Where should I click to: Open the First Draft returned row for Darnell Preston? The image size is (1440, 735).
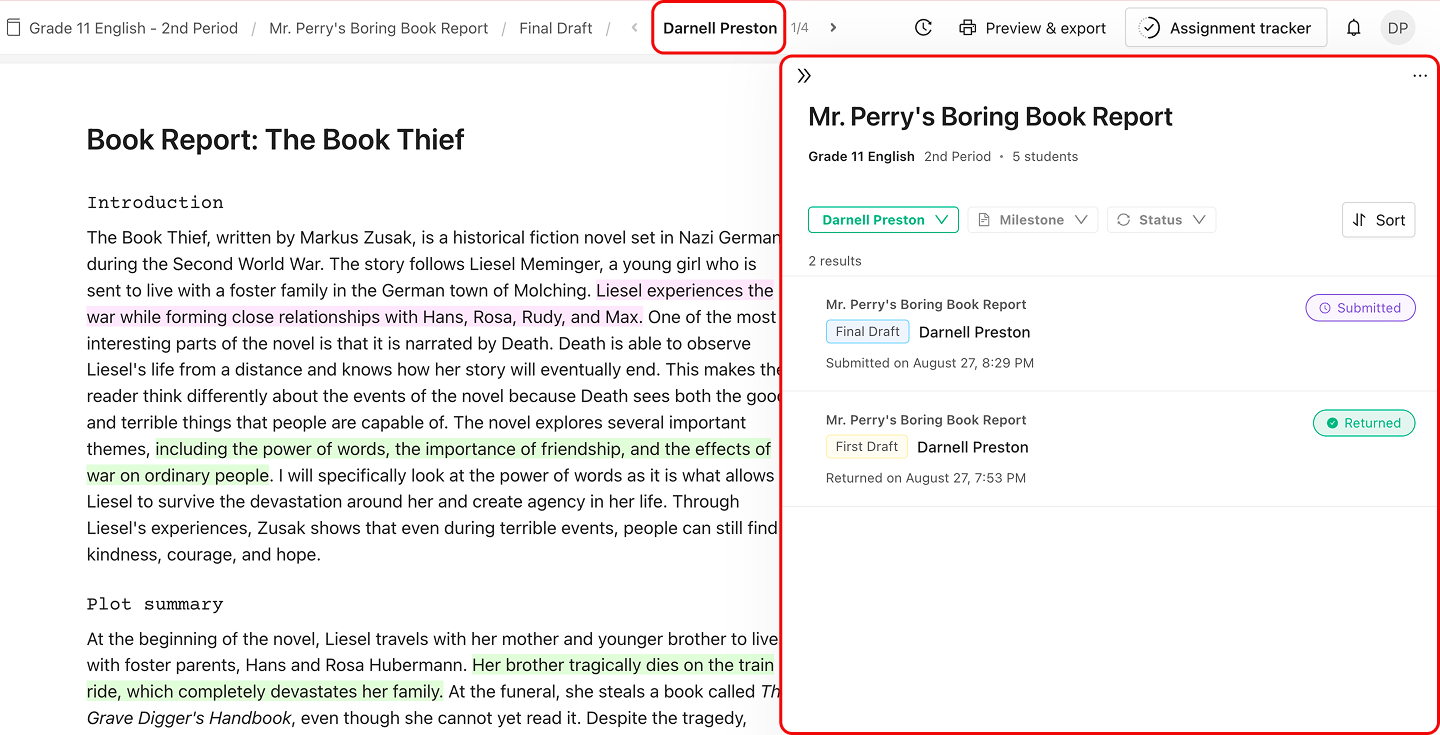tap(1110, 449)
